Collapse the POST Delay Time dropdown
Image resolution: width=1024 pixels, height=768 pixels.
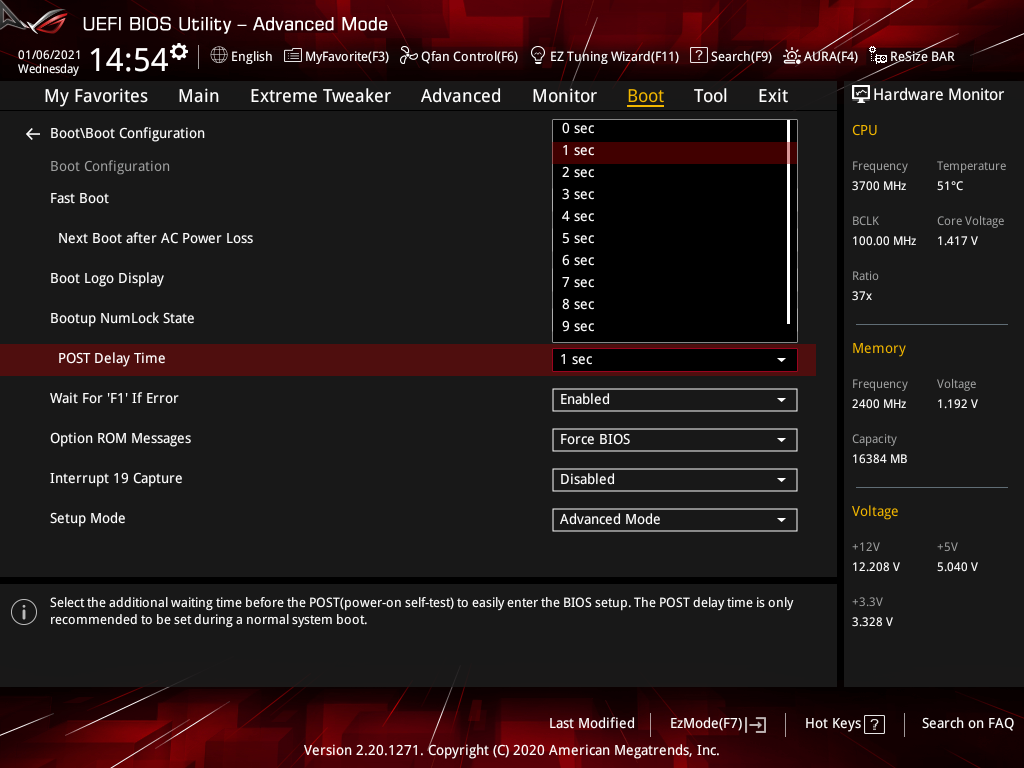click(675, 360)
